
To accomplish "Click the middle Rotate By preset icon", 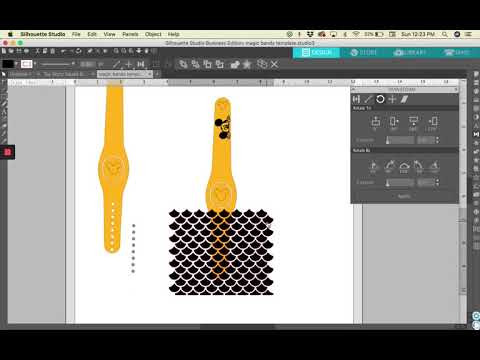I will click(x=404, y=166).
